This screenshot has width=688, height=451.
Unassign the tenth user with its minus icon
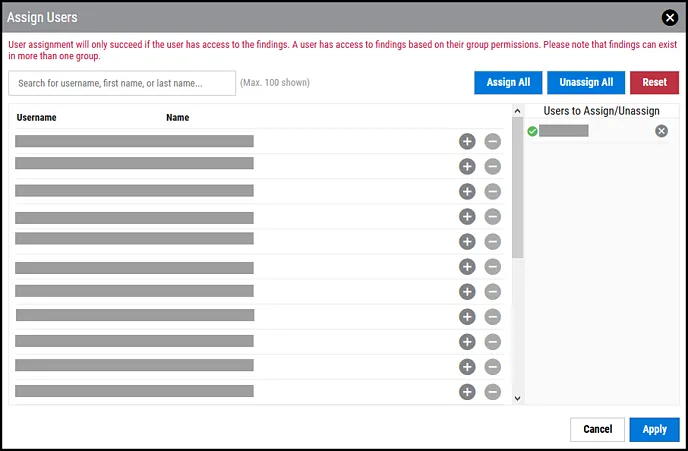pyautogui.click(x=492, y=366)
